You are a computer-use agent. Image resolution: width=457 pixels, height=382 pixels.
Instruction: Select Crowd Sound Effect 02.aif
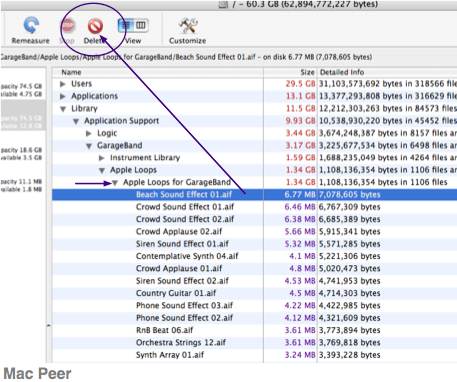(x=254, y=219)
